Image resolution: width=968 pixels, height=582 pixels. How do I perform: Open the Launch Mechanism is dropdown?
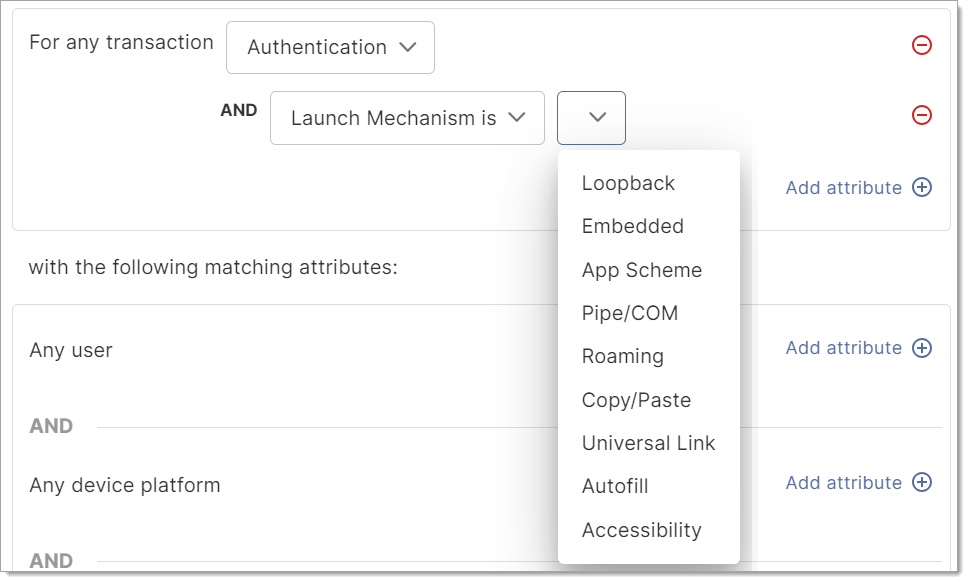(x=406, y=117)
